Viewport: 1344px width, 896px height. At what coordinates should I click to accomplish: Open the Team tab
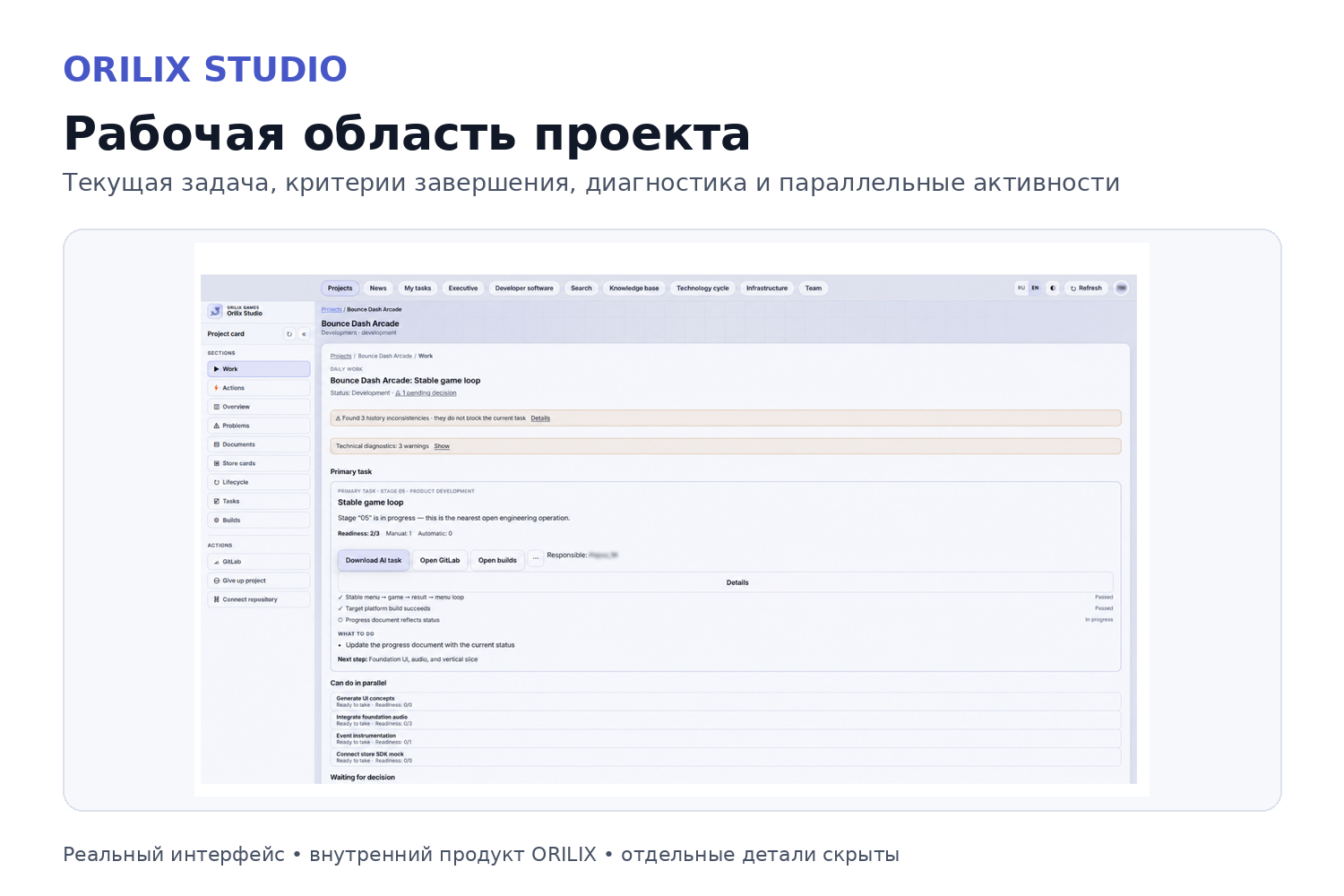[x=814, y=289]
